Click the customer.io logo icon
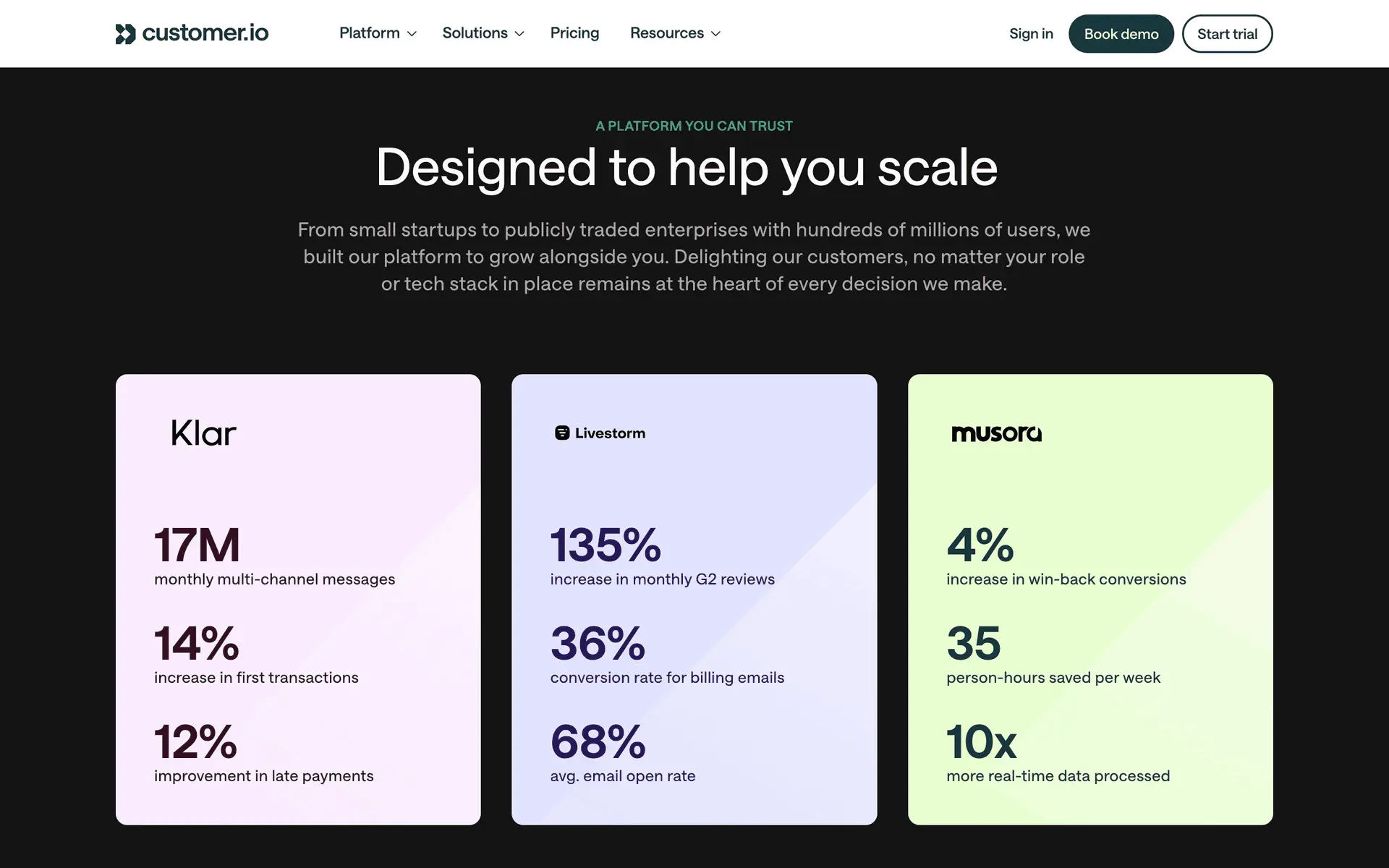 click(125, 34)
